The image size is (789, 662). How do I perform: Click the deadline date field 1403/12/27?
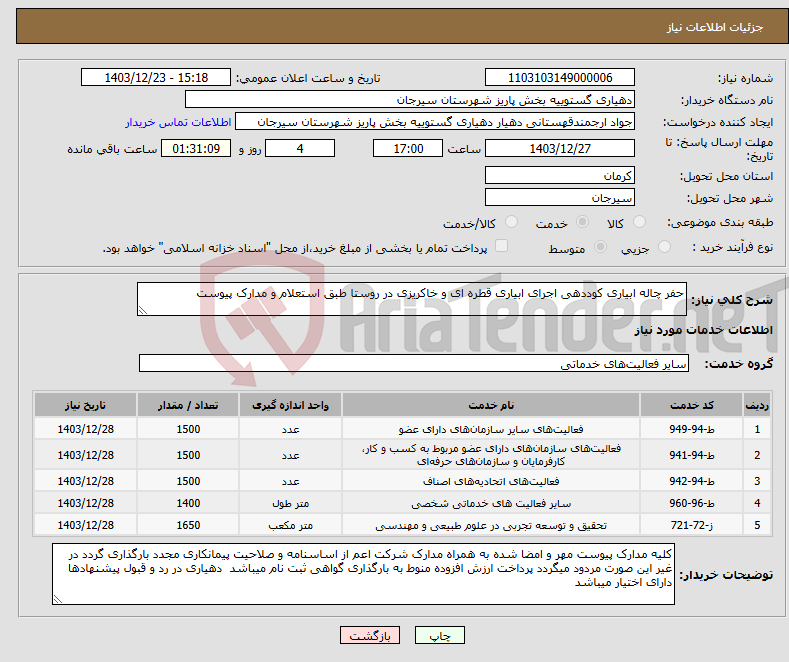(560, 148)
